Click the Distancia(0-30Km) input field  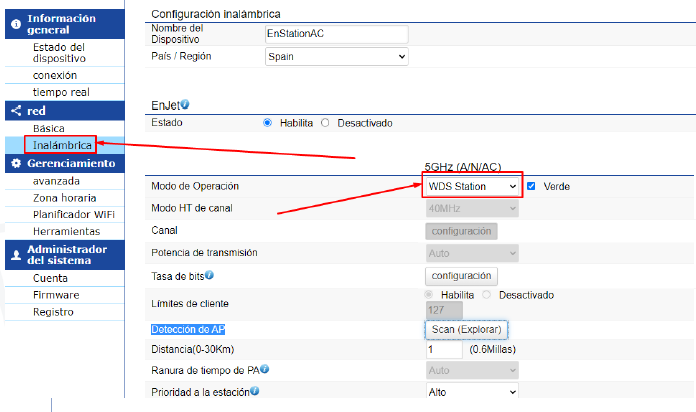tap(444, 349)
